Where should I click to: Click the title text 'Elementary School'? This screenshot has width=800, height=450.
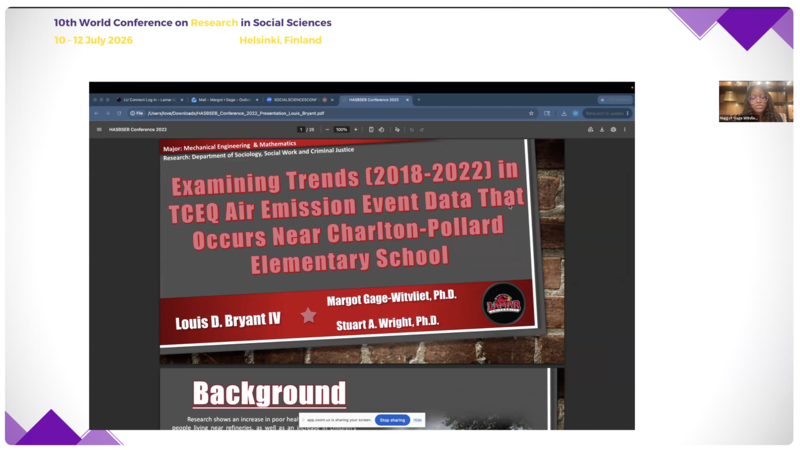tap(350, 260)
